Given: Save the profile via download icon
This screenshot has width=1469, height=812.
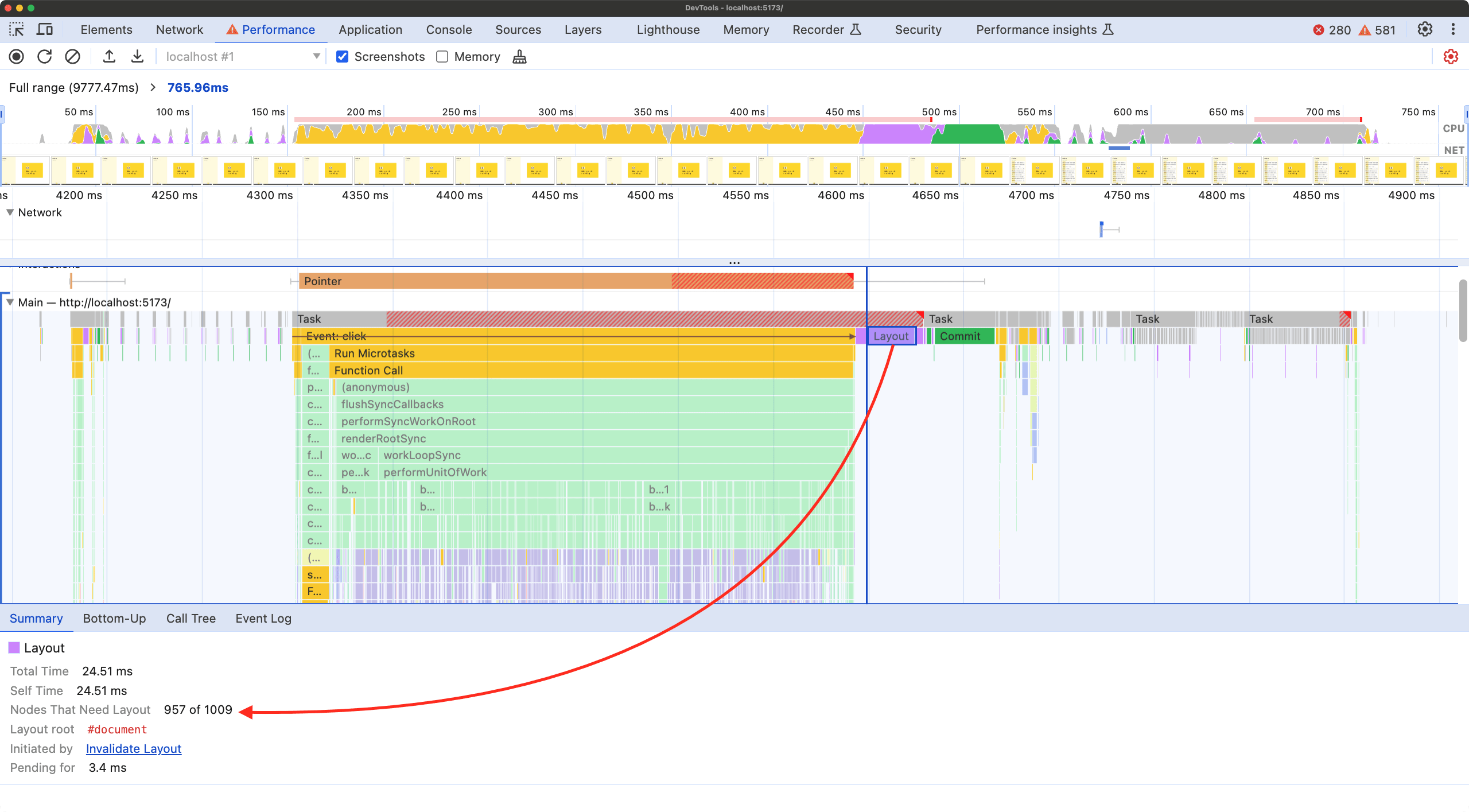Looking at the screenshot, I should pyautogui.click(x=138, y=56).
